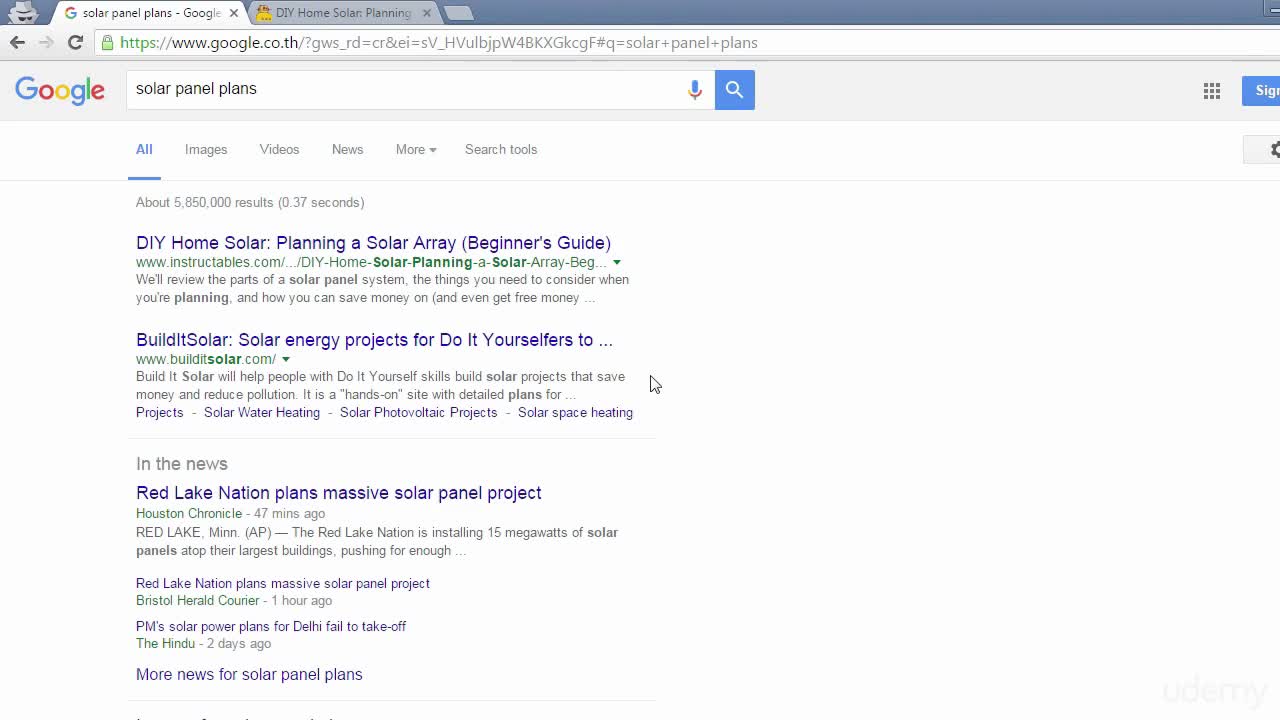Viewport: 1280px width, 720px height.
Task: Open the Videos results tab
Action: coord(279,149)
